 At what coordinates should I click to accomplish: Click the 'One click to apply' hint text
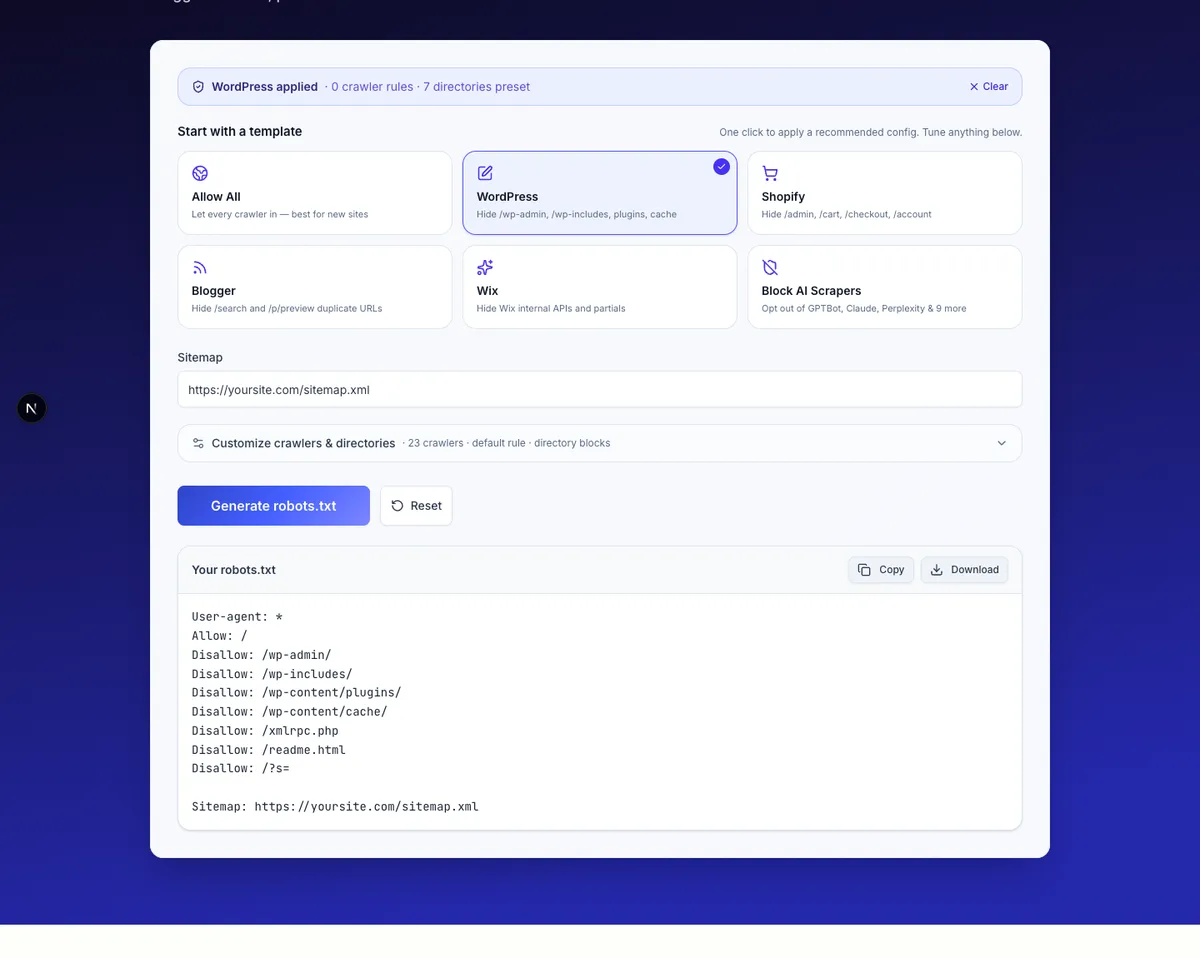(x=871, y=132)
